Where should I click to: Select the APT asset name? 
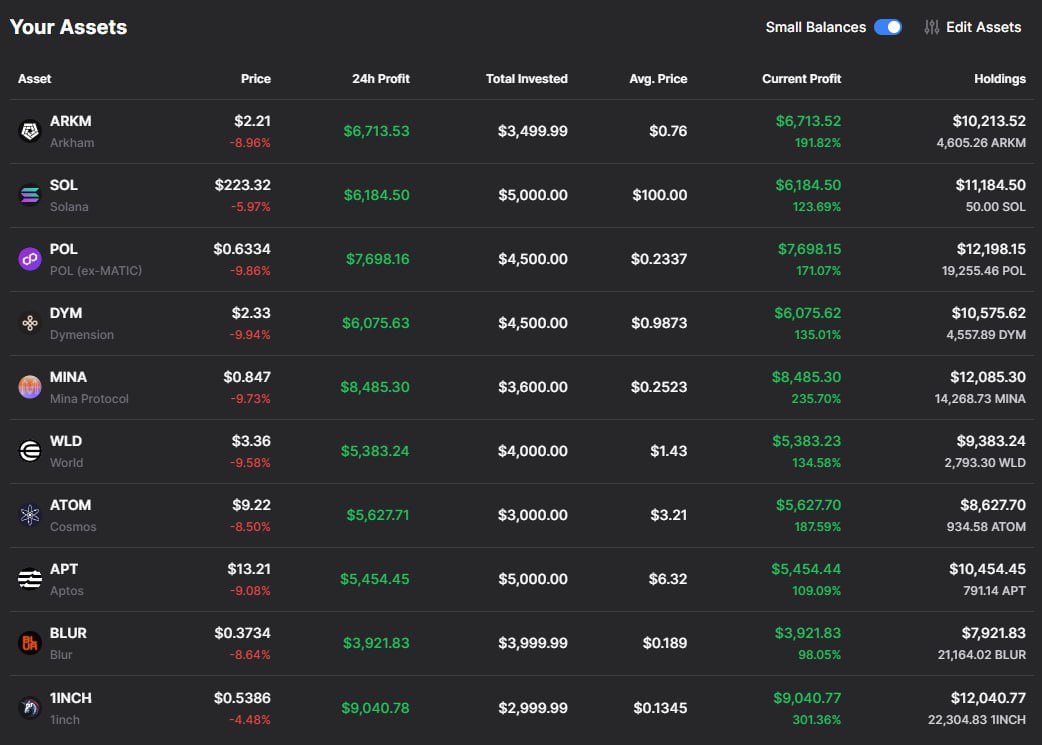[64, 569]
